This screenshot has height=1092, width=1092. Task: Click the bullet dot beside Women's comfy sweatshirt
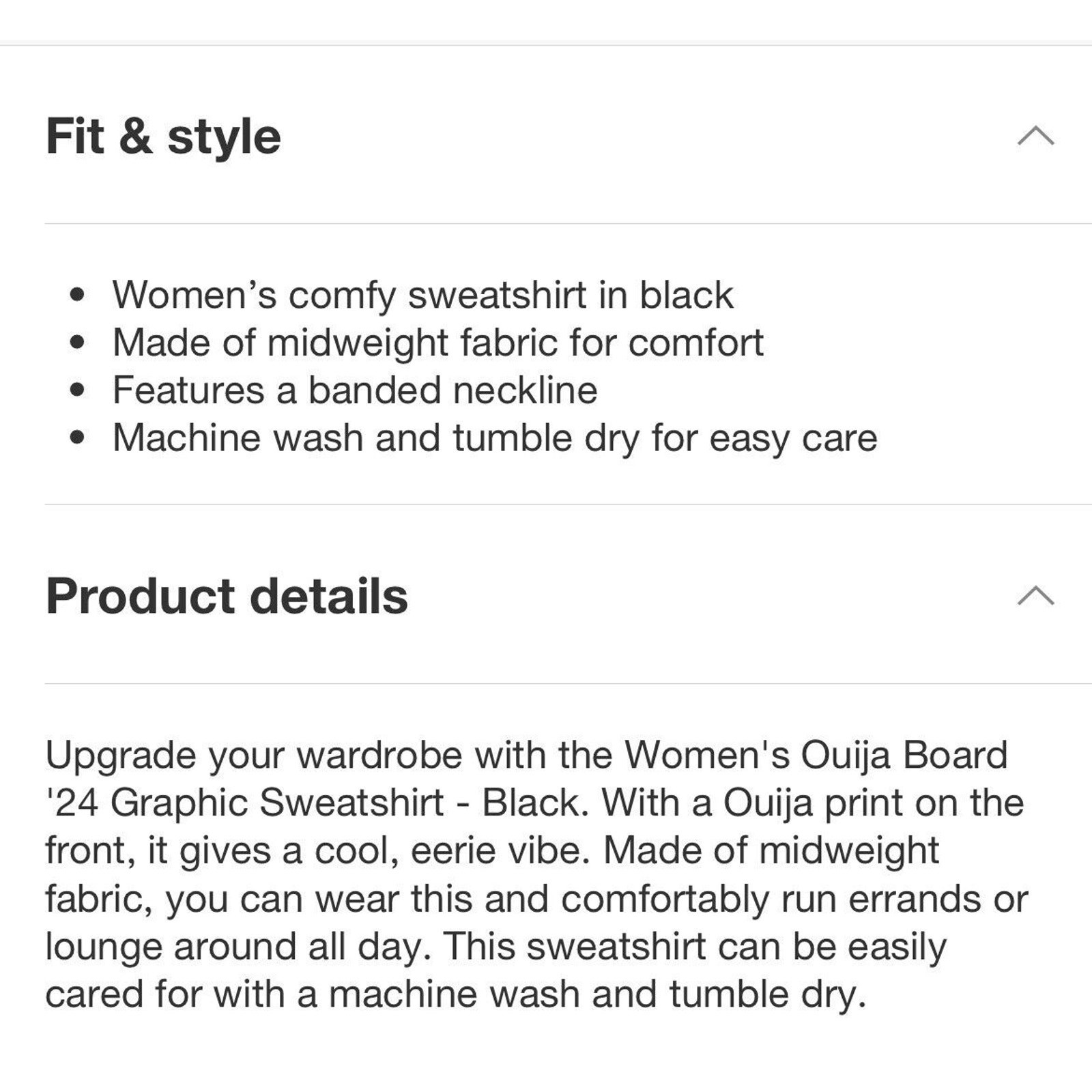point(77,295)
